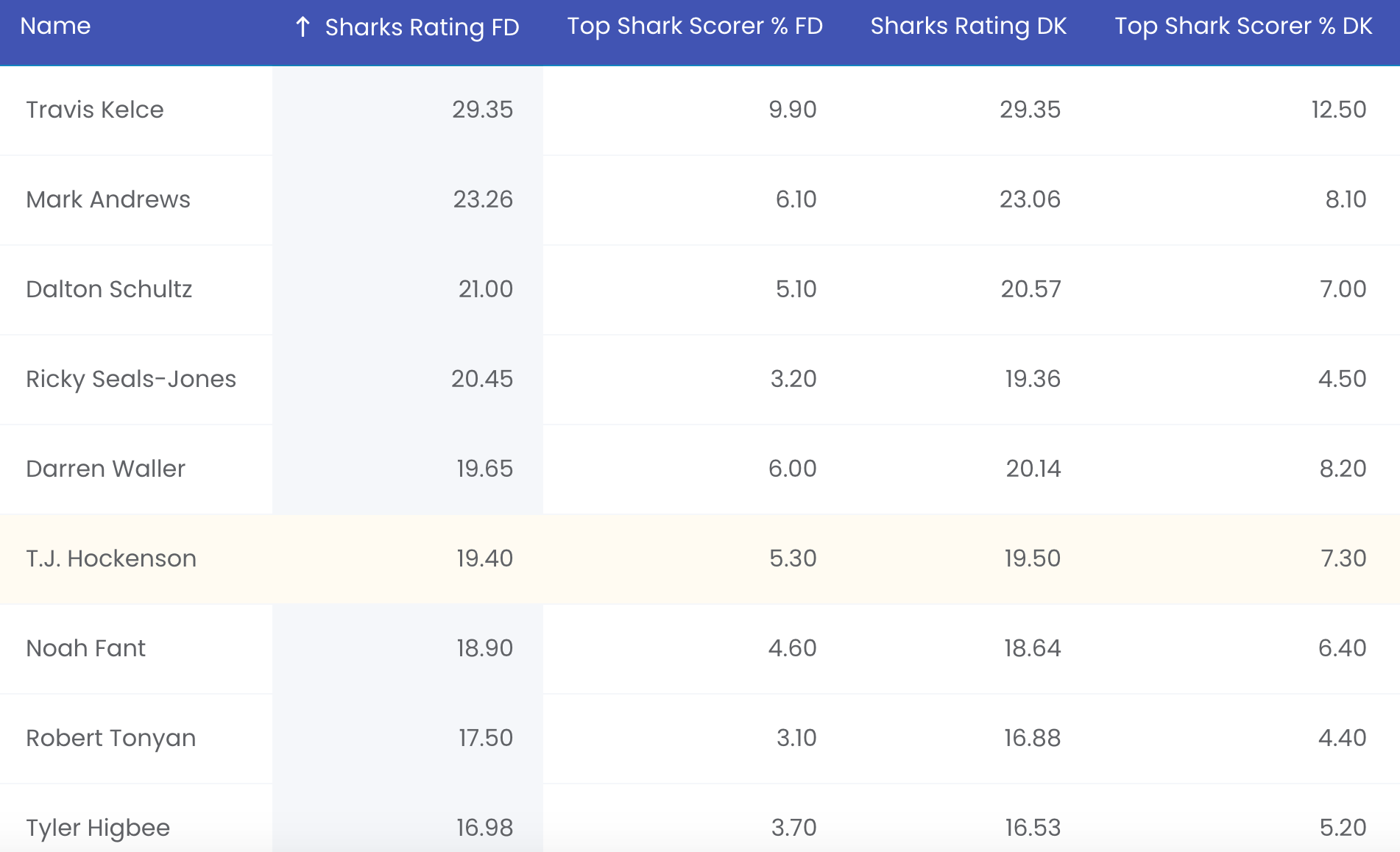Select the Ricky Seals-Jones row
The width and height of the screenshot is (1400, 852).
(x=700, y=380)
